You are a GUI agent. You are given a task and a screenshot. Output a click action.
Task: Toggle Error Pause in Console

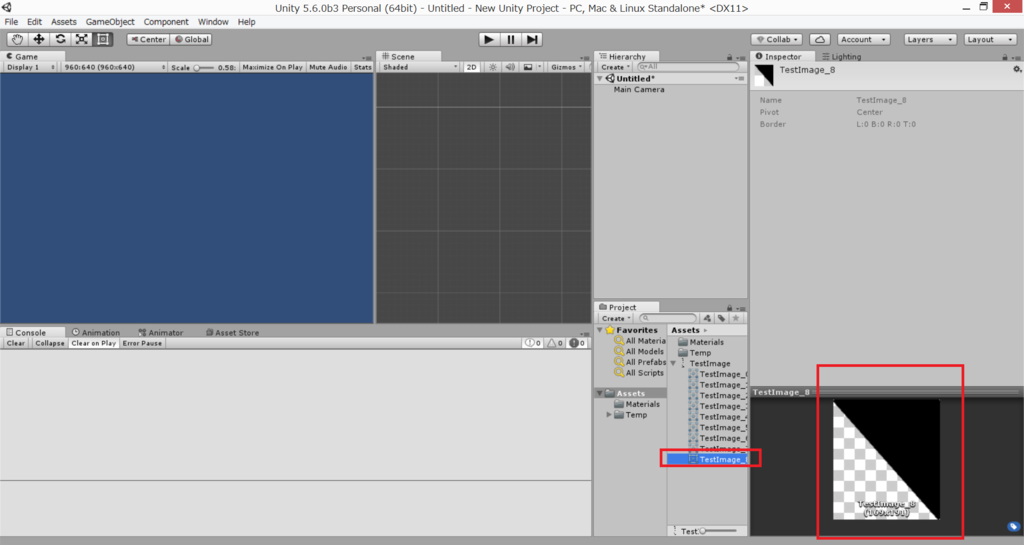coord(142,343)
